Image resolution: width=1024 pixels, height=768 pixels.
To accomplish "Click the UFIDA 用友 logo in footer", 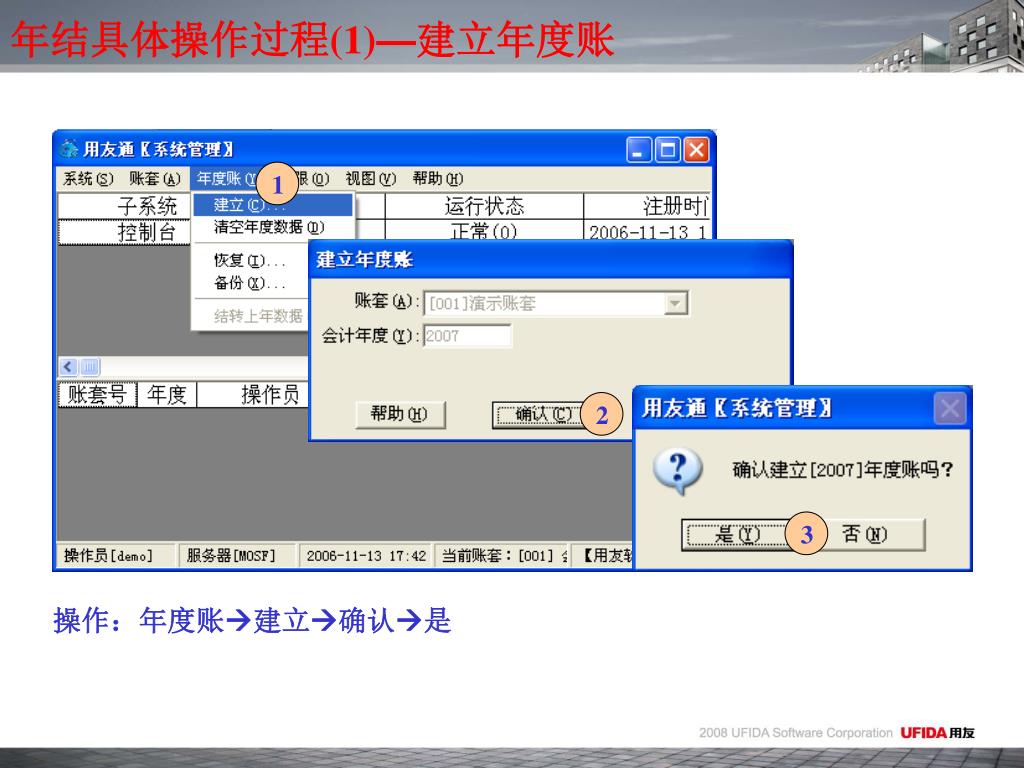I will click(937, 733).
